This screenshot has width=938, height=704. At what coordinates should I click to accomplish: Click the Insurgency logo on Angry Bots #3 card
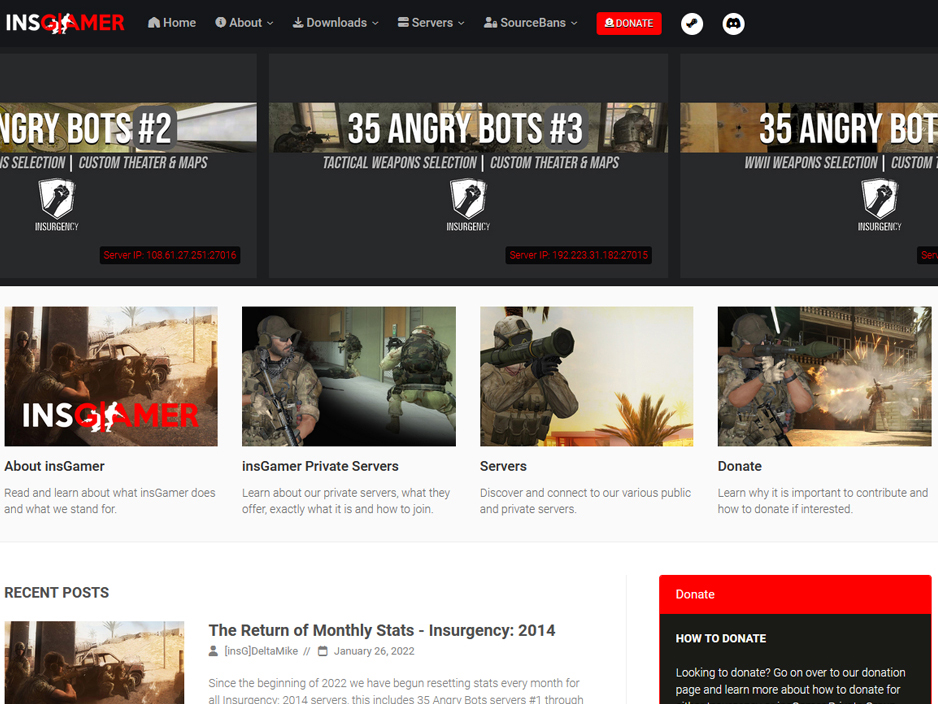468,204
